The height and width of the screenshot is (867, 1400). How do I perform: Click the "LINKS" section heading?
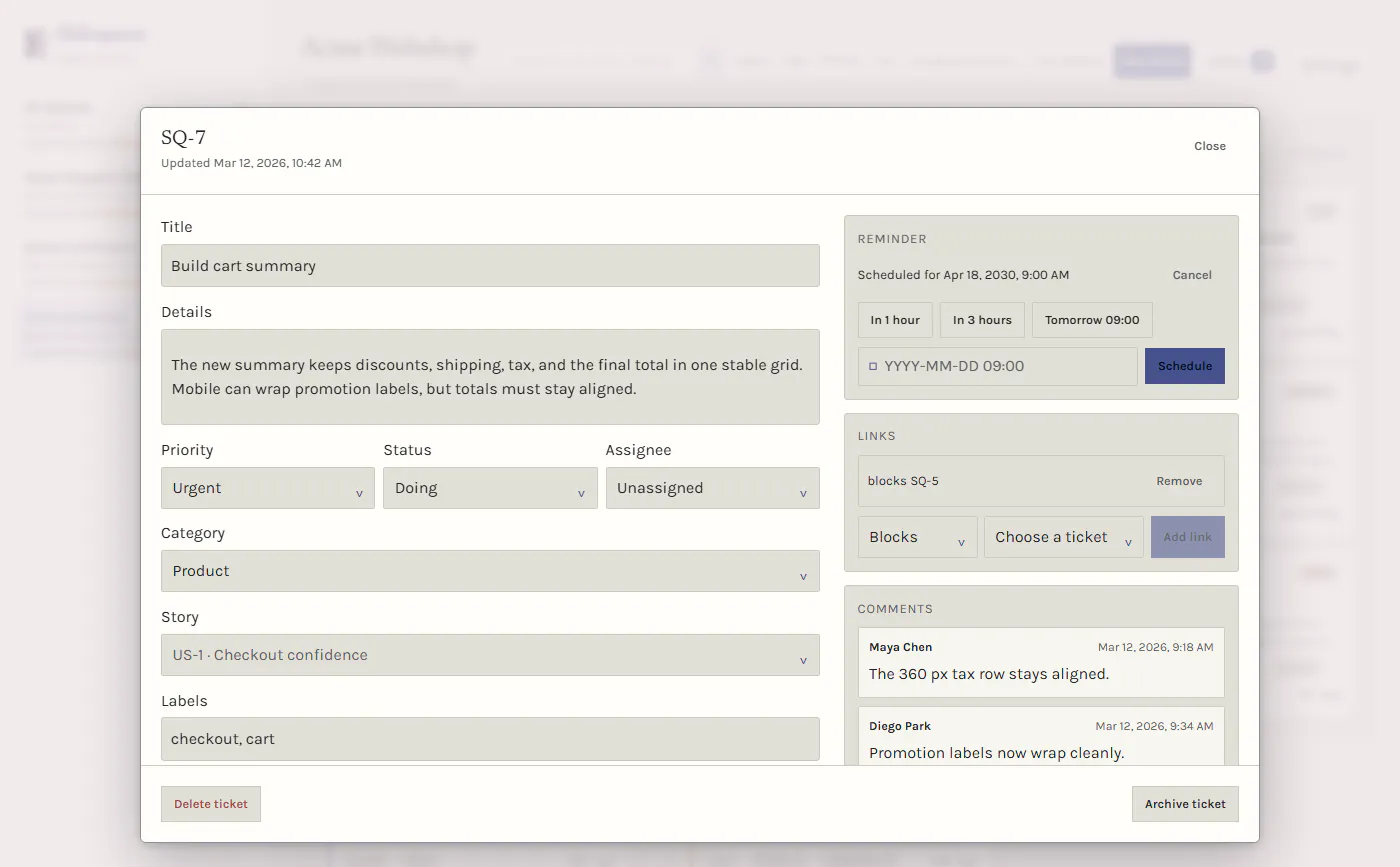tap(877, 437)
